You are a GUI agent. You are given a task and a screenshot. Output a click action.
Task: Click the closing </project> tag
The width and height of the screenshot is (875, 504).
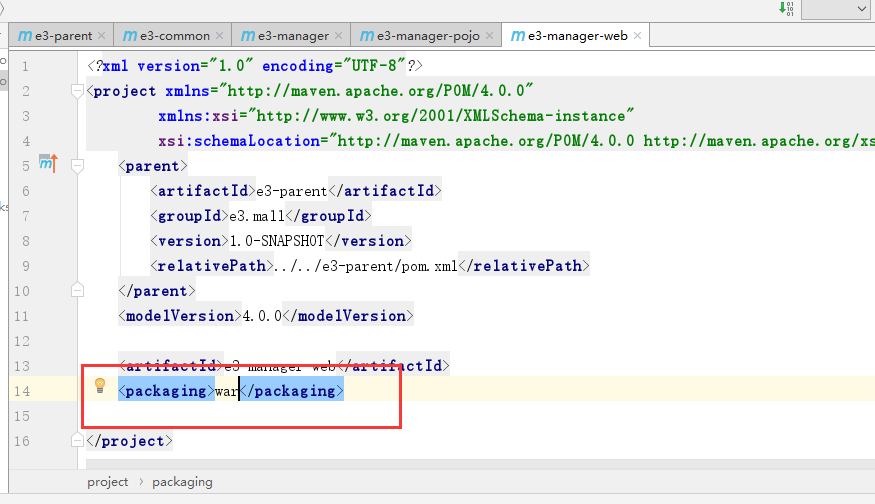(129, 441)
